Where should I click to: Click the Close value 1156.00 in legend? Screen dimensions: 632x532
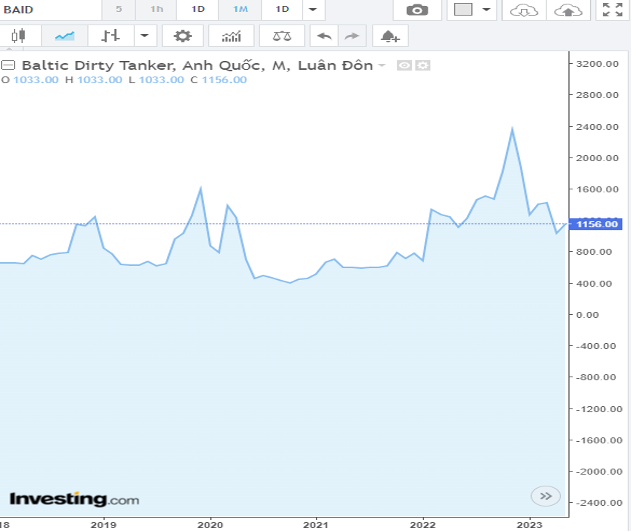point(224,80)
